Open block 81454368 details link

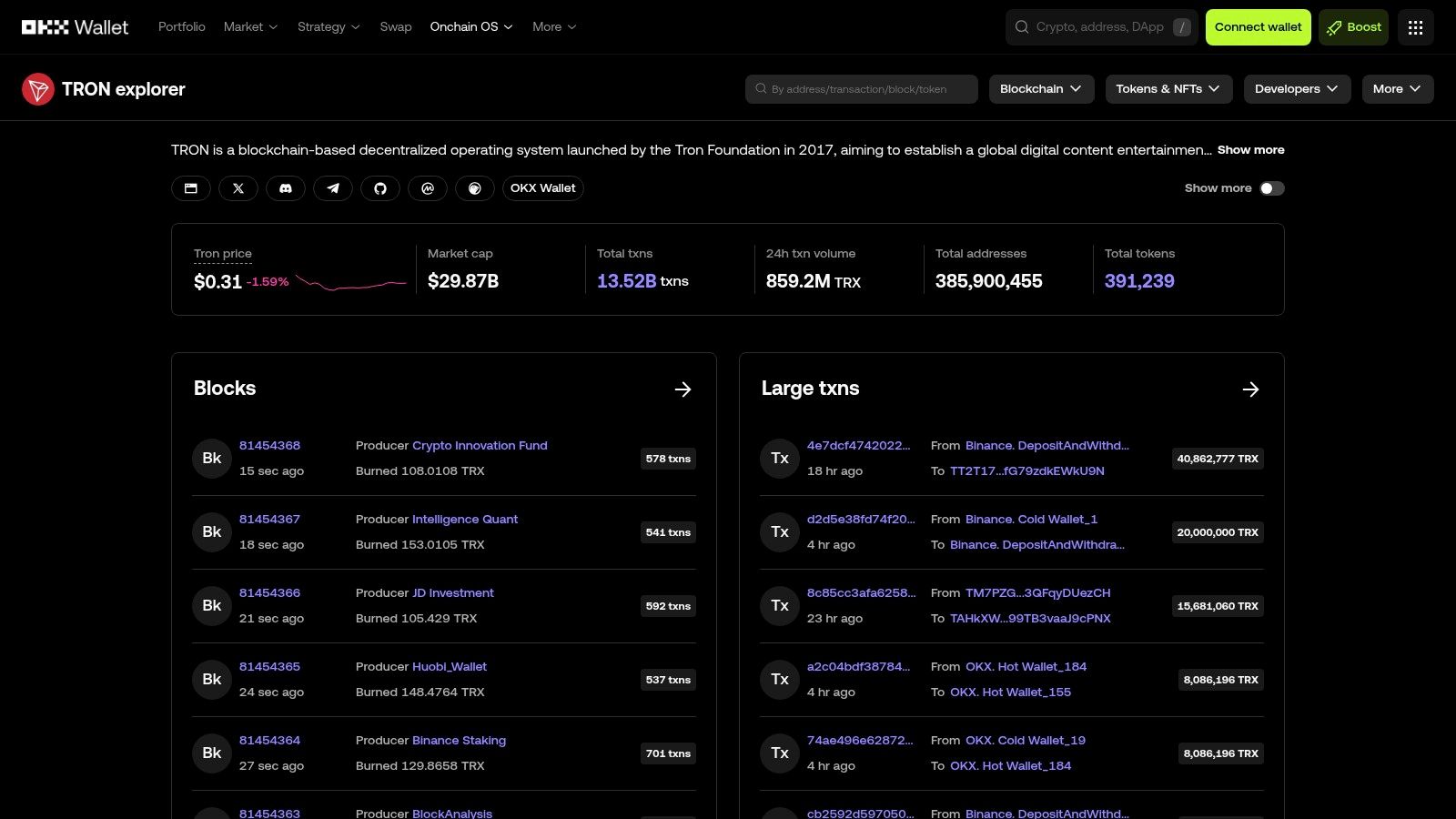tap(269, 445)
